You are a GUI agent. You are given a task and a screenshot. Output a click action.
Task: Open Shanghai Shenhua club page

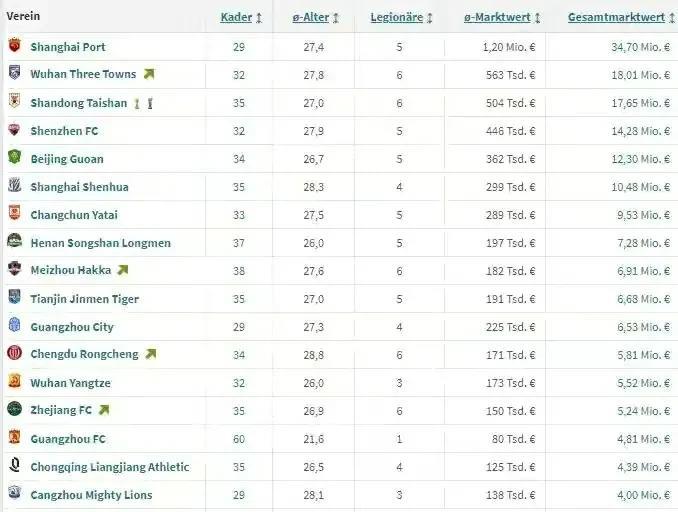point(80,187)
